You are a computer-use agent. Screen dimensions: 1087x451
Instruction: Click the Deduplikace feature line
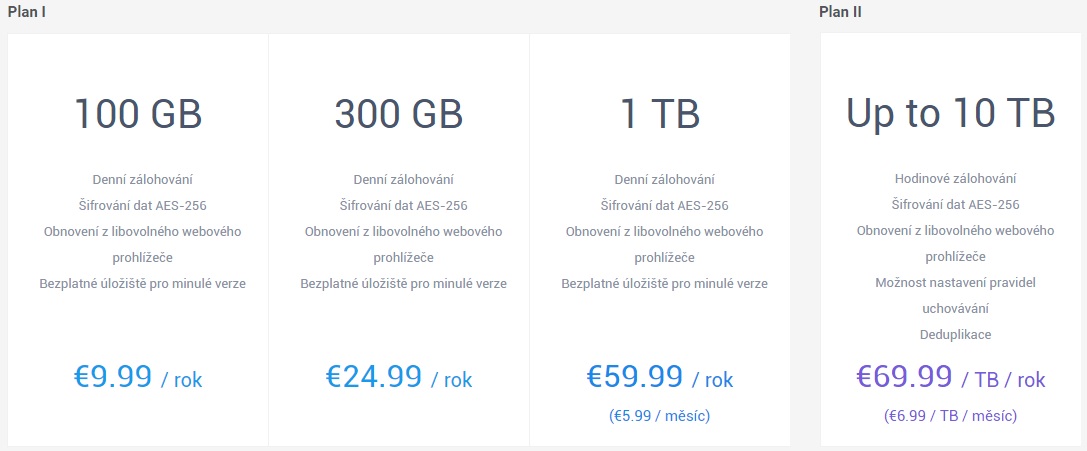pos(955,335)
